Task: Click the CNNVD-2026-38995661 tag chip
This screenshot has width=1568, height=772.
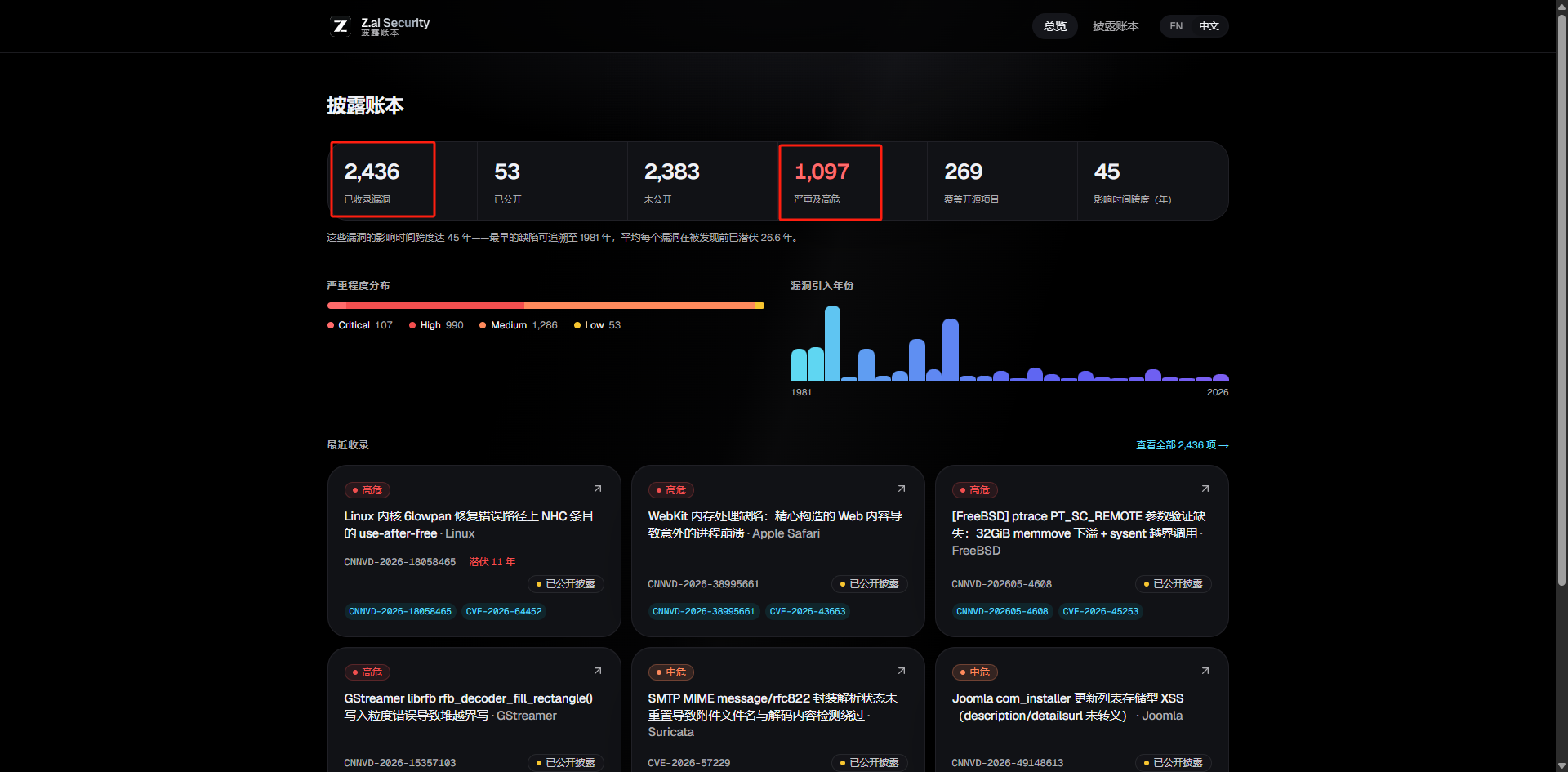Action: [704, 611]
